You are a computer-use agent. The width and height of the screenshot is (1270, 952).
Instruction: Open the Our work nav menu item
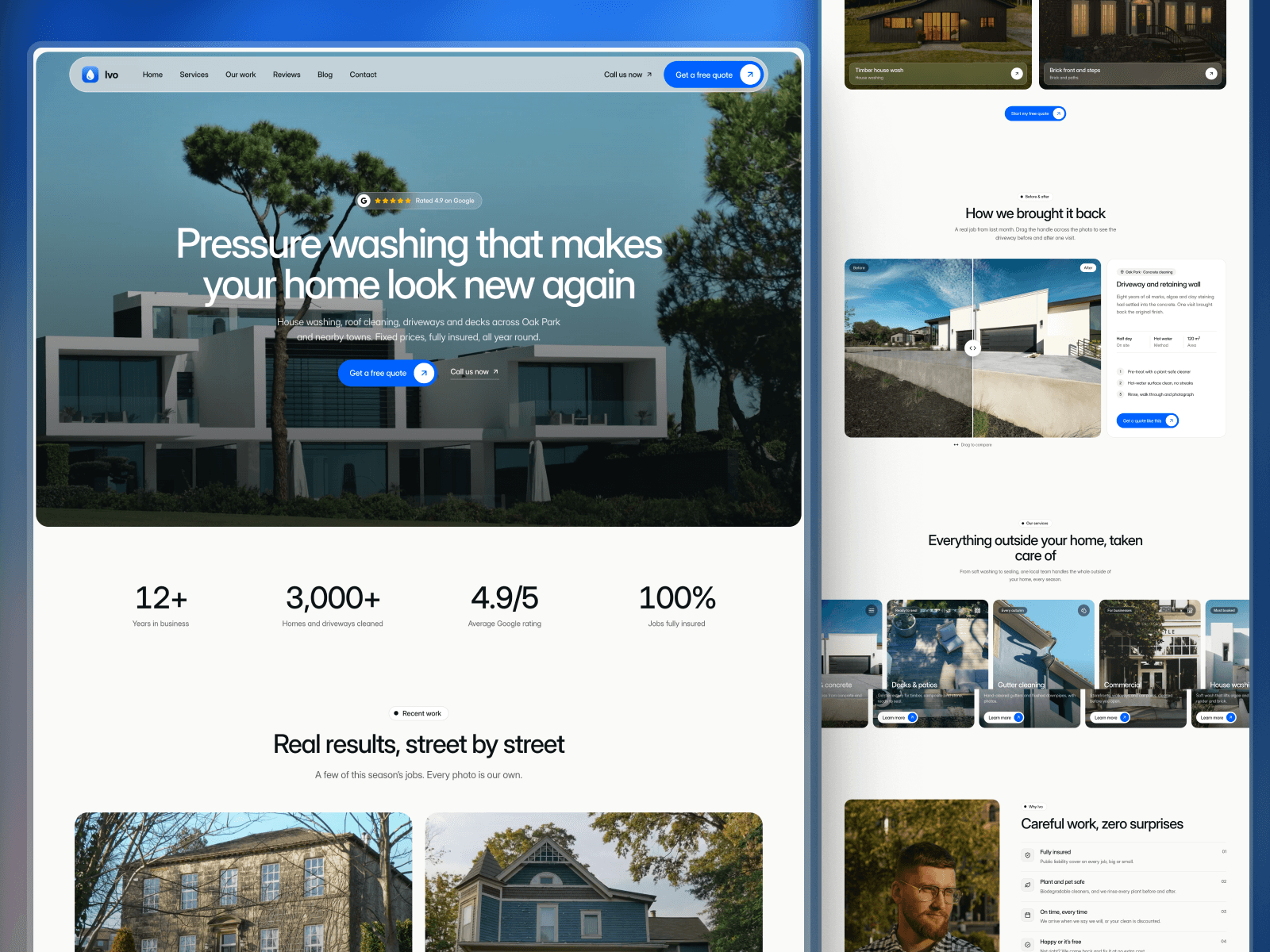coord(241,75)
